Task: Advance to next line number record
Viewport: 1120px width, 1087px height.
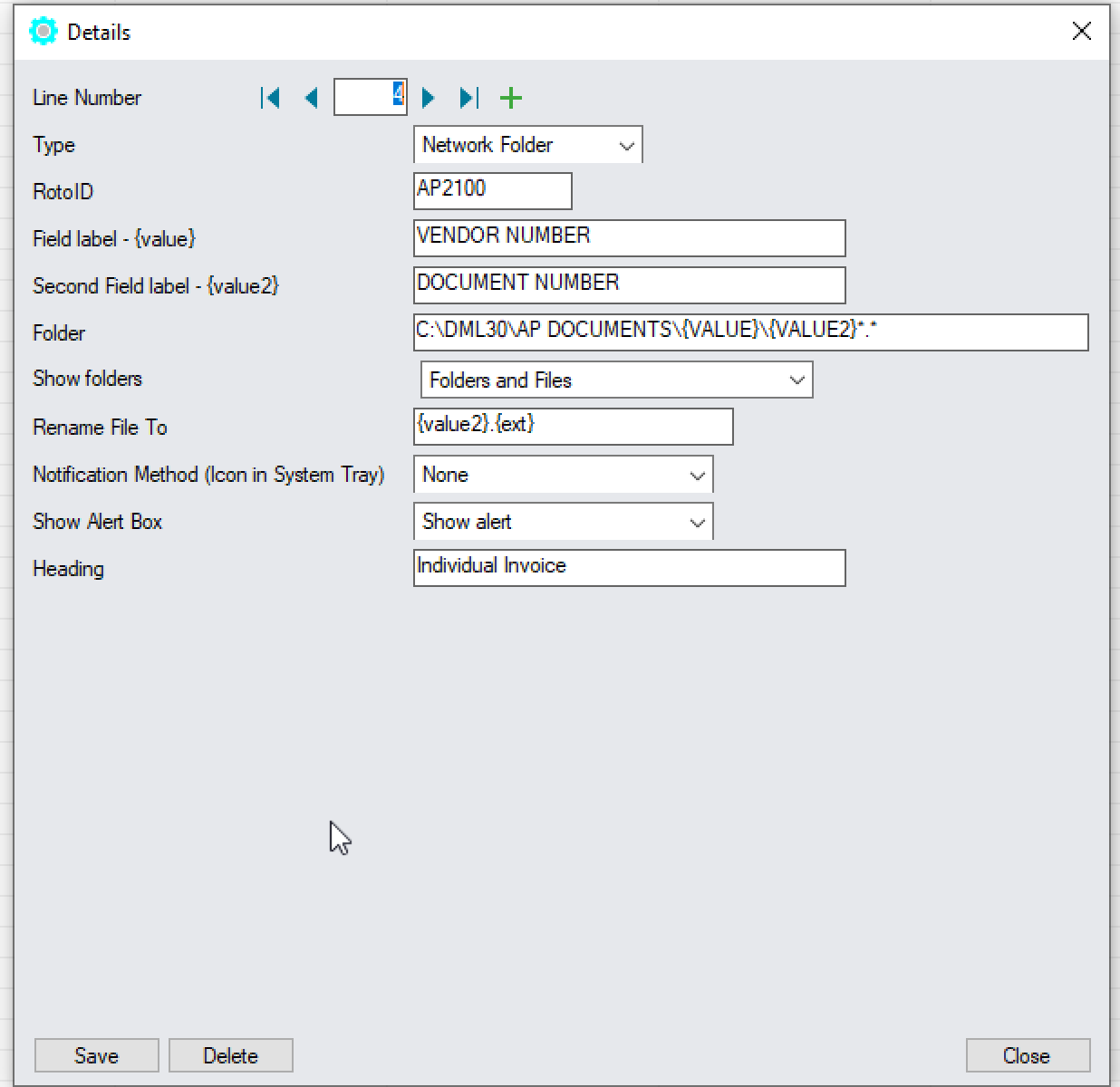Action: [429, 98]
